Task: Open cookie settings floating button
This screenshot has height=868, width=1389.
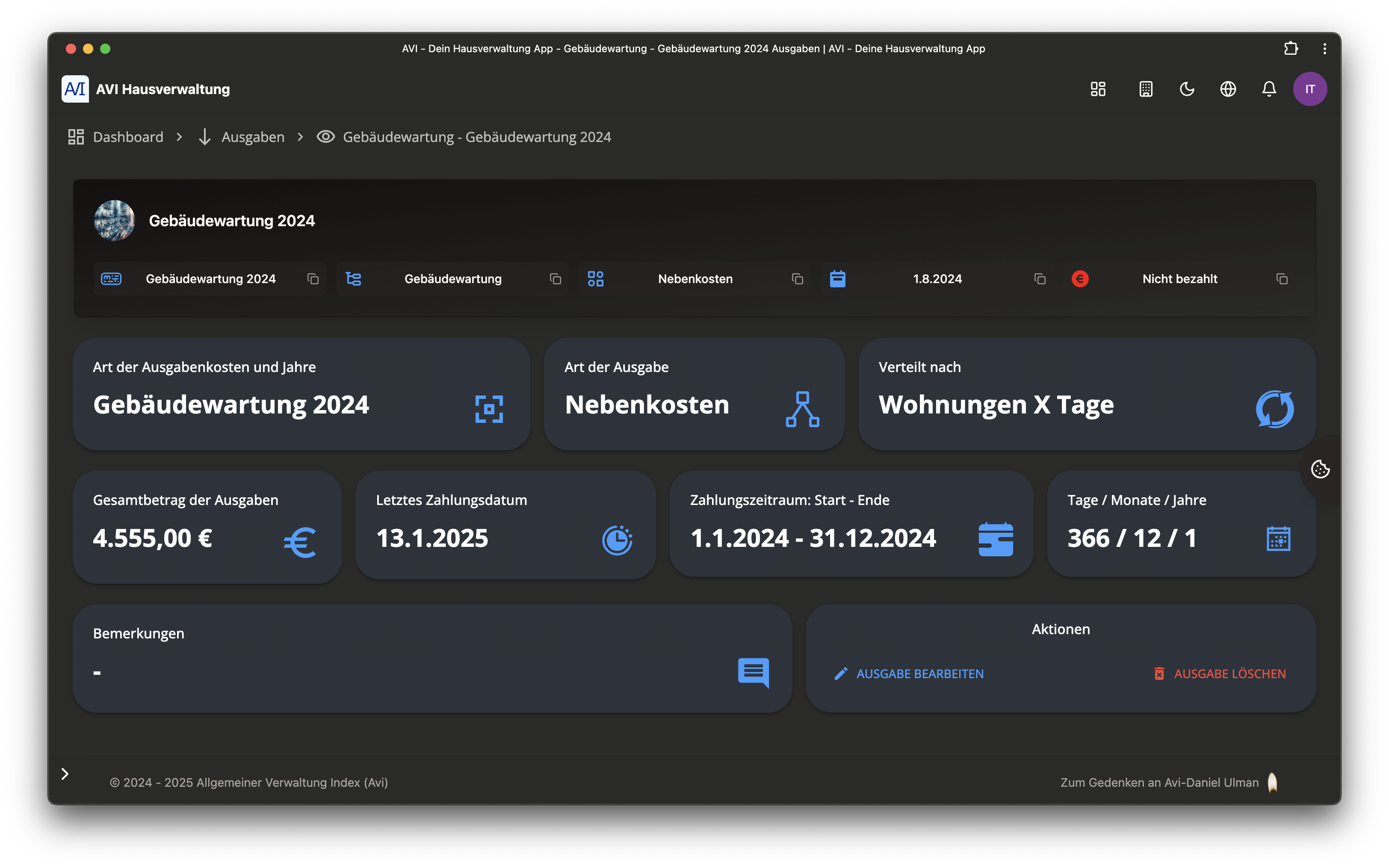Action: [1320, 469]
